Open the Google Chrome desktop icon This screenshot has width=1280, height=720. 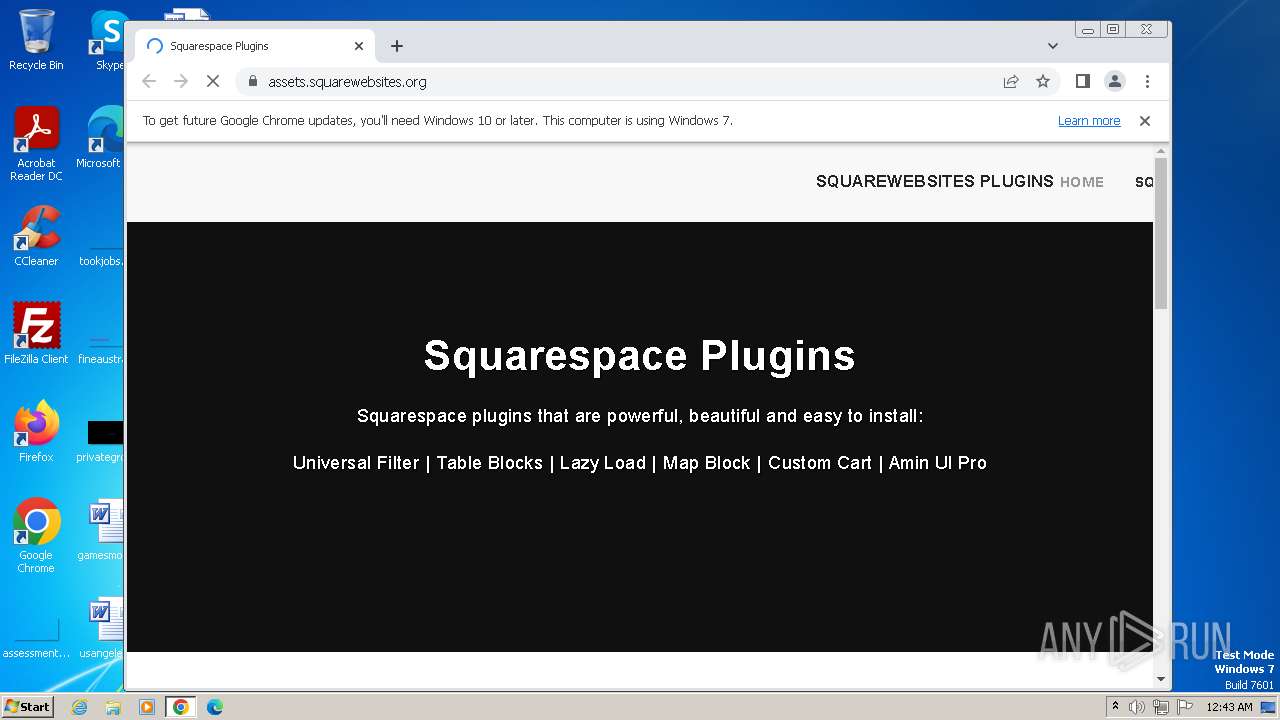point(36,535)
